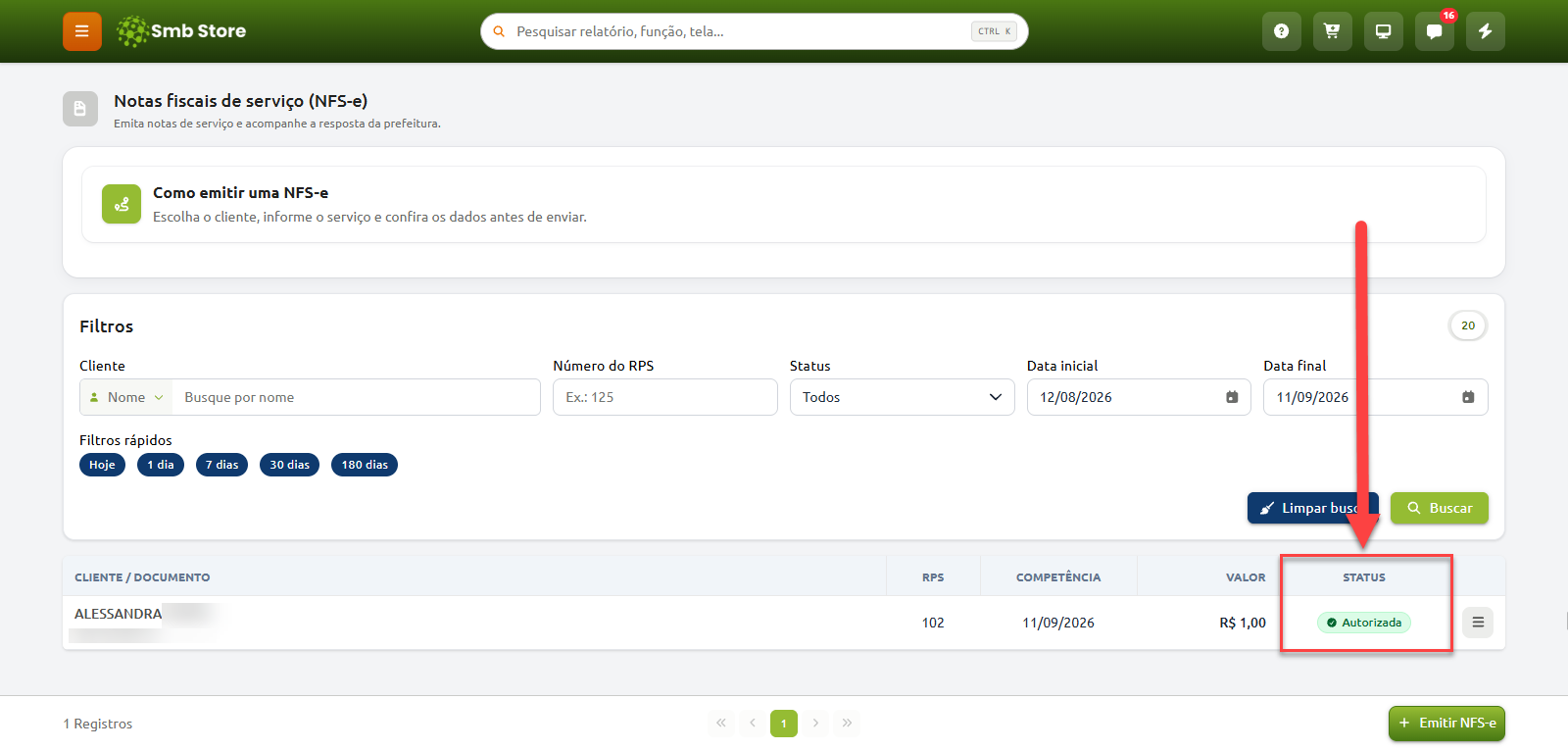Go to next page of results
Viewport: 1568px width, 750px height.
pos(815,724)
